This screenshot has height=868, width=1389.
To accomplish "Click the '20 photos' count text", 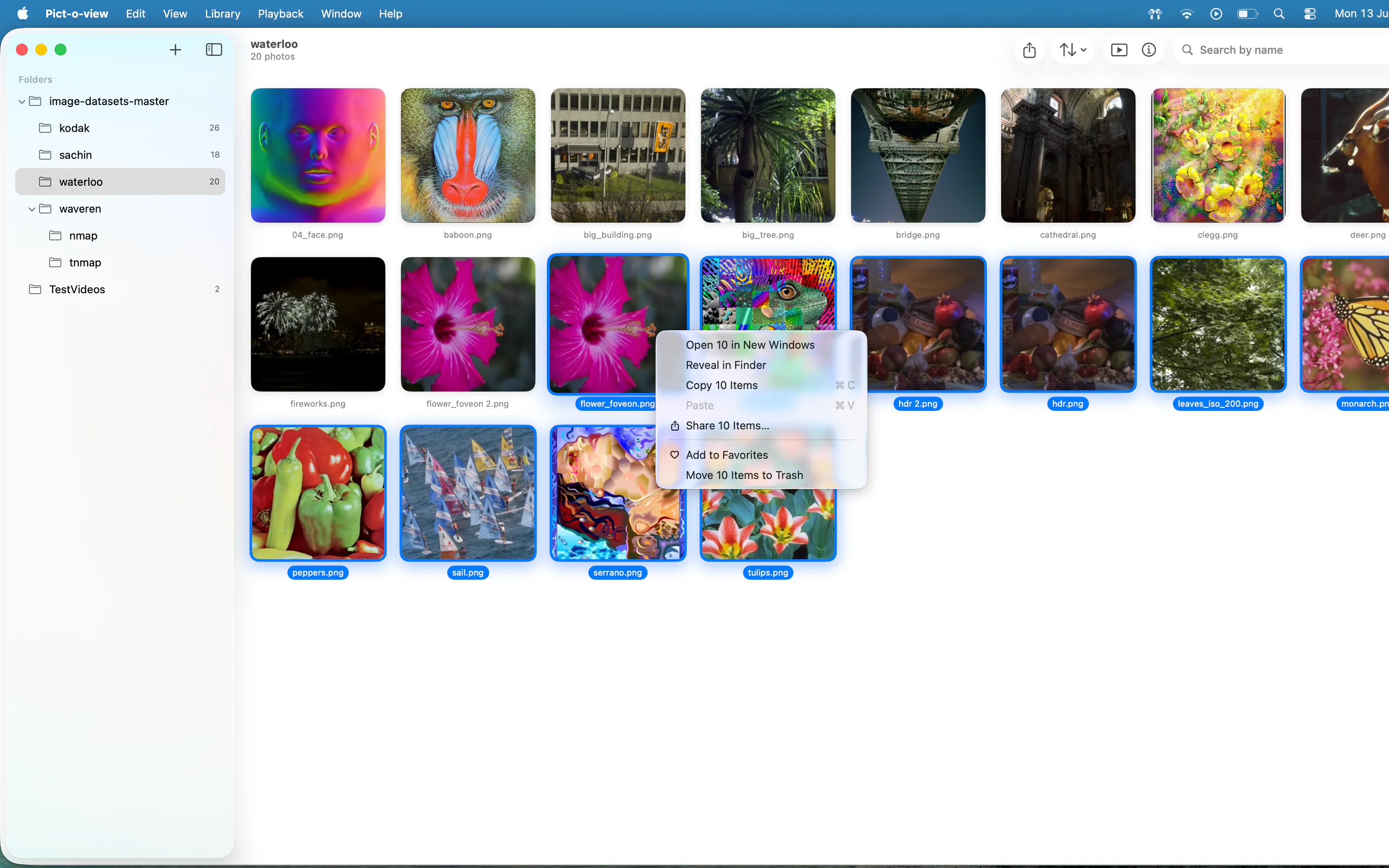I will [272, 57].
